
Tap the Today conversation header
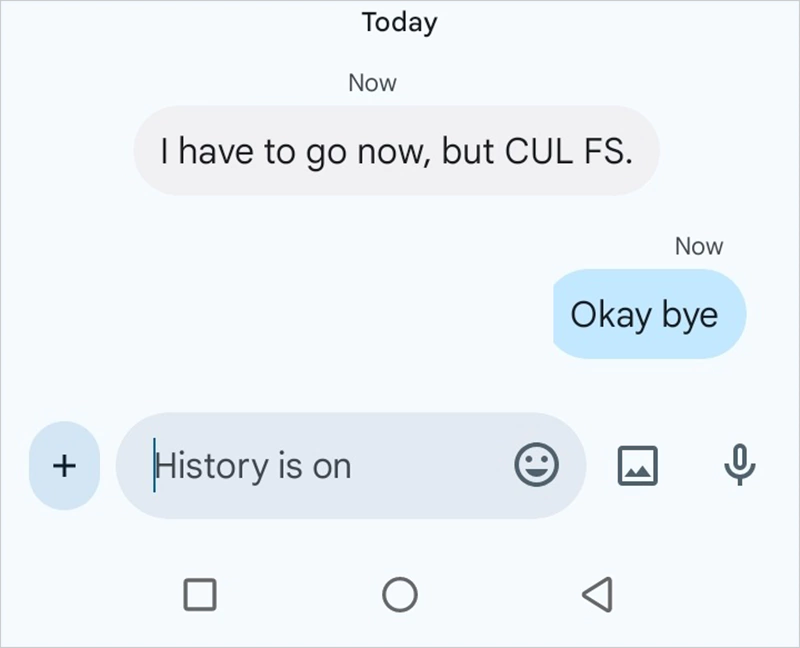tap(398, 22)
